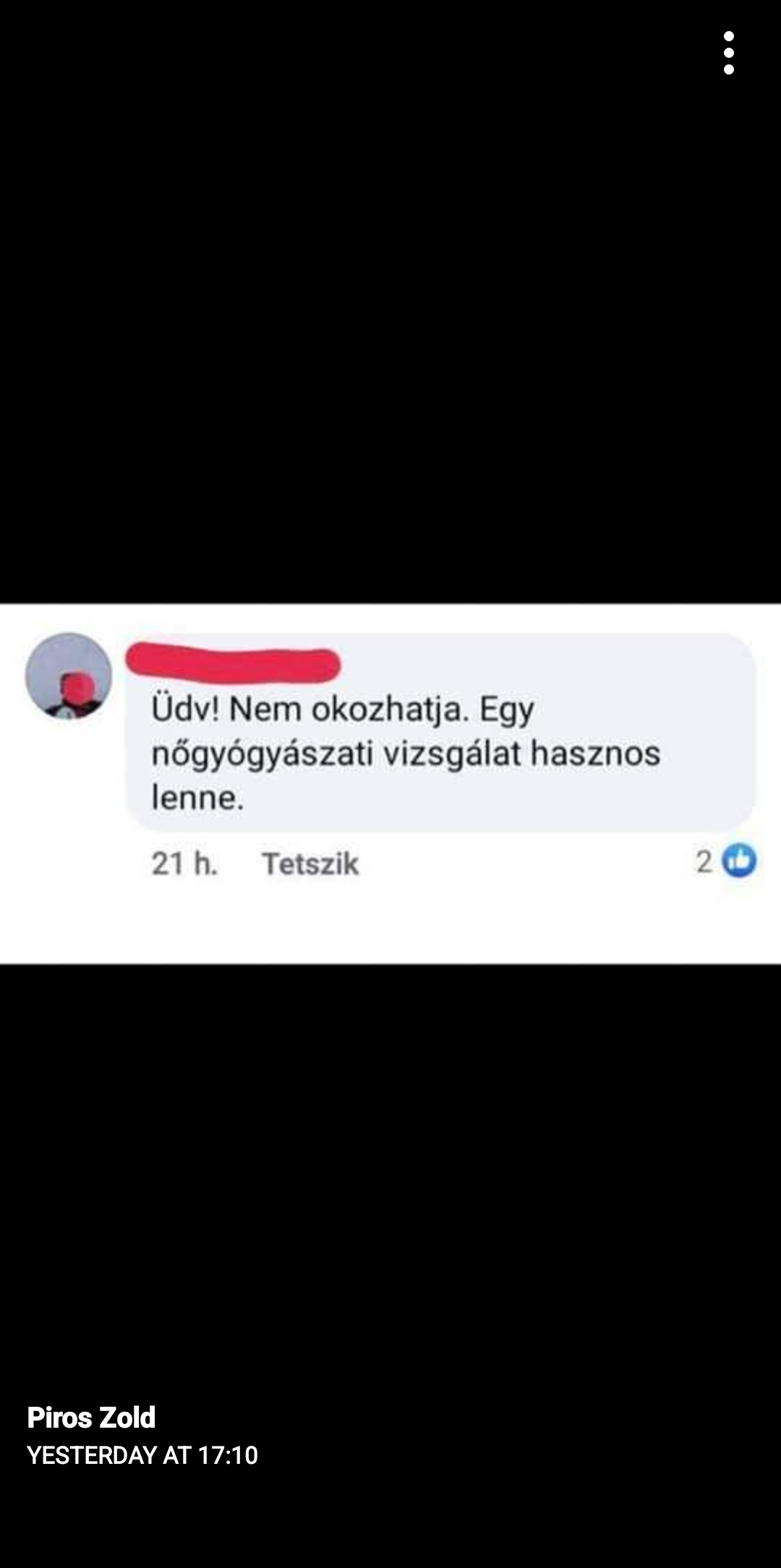Click the blue thumbs-up reaction icon
Image resolution: width=781 pixels, height=1568 pixels.
coord(739,861)
